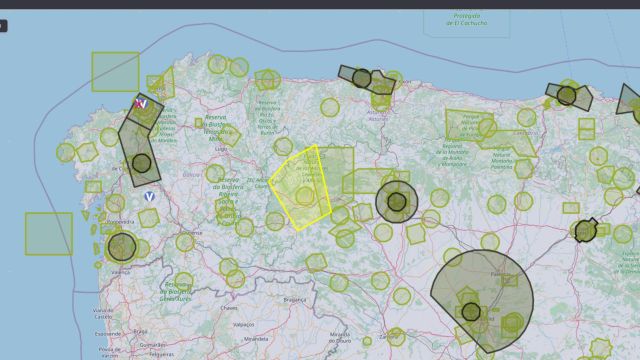Click the Póvoa de Varzim label
The height and width of the screenshot is (360, 640).
(x=109, y=352)
